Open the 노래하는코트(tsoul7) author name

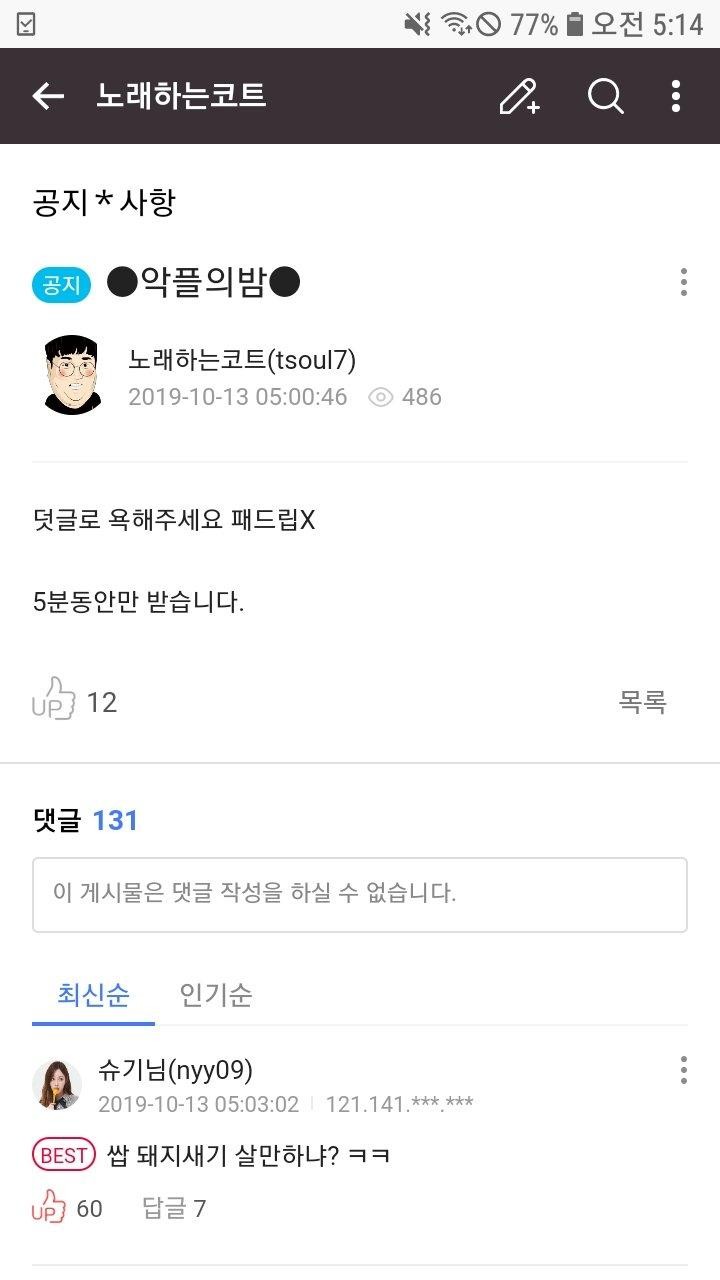coord(242,359)
